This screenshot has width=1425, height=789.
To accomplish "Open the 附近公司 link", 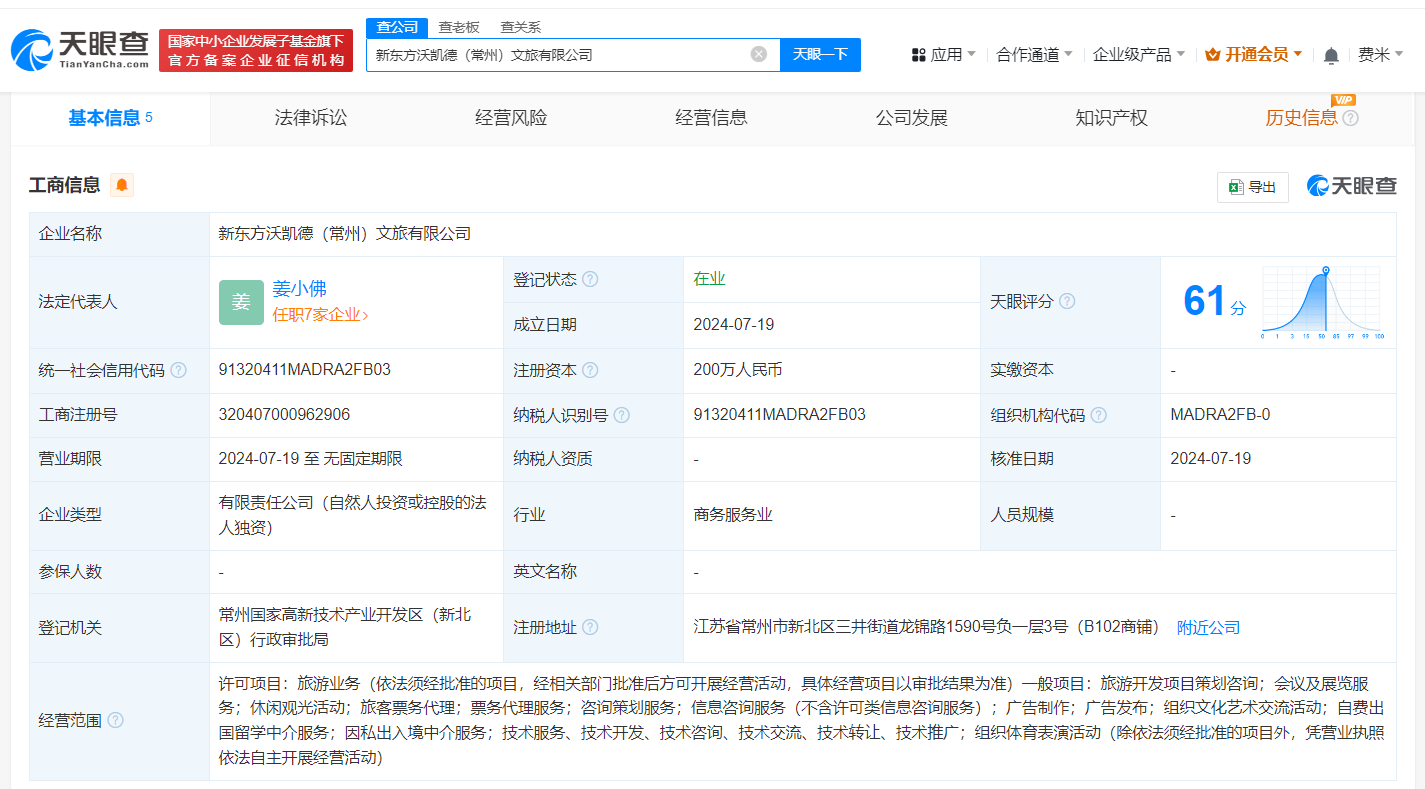I will point(1208,627).
